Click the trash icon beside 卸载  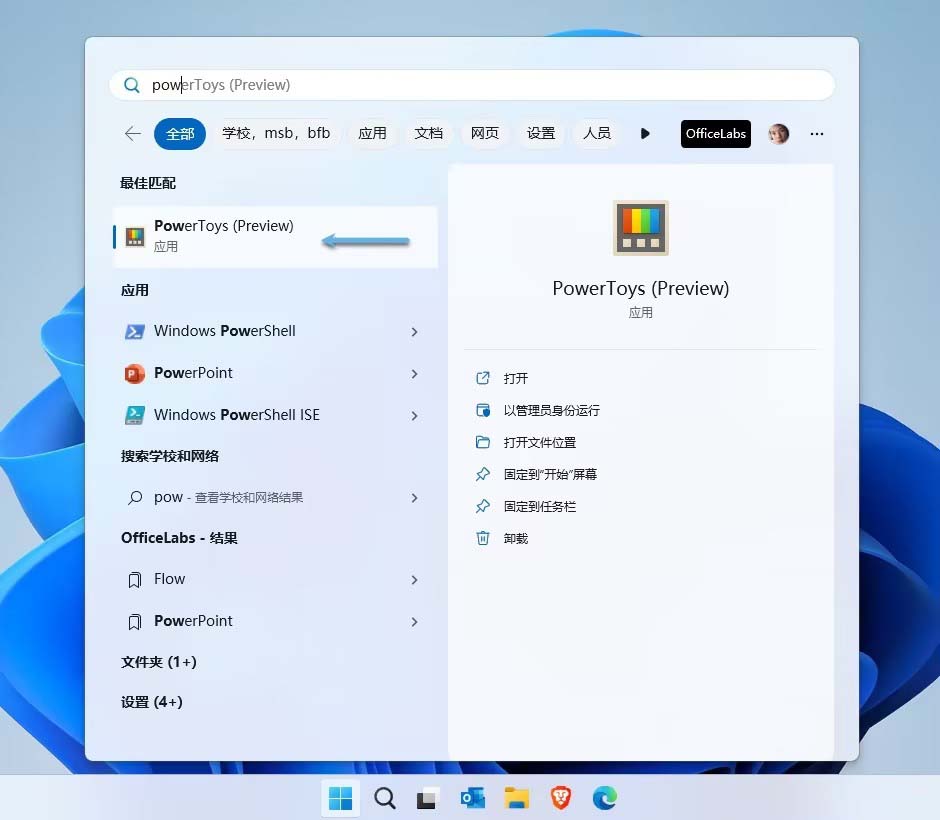pyautogui.click(x=483, y=538)
